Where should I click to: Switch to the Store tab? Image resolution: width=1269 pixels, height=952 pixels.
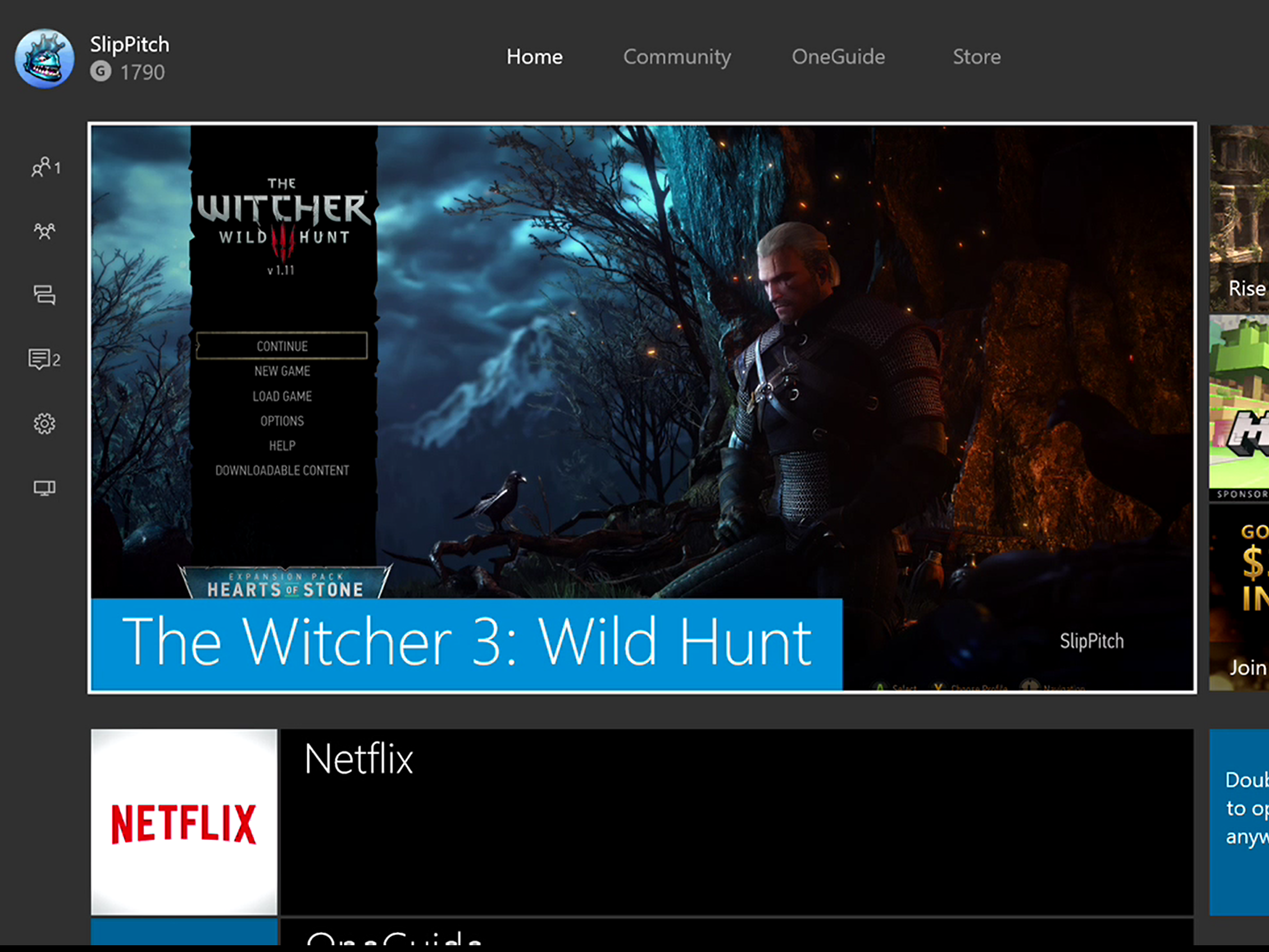coord(976,57)
